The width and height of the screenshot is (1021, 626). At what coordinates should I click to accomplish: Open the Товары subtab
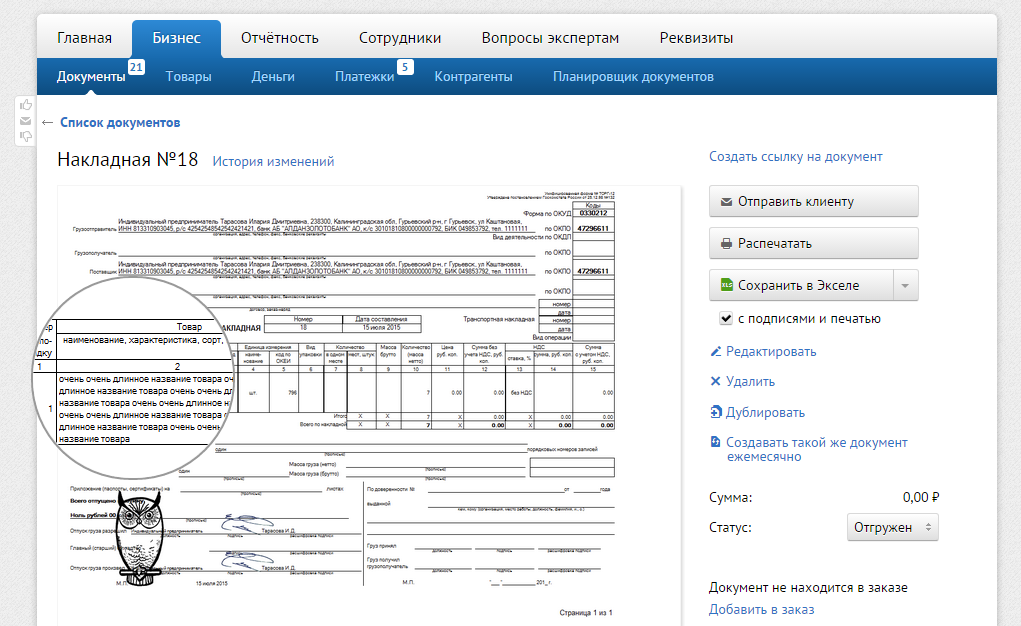pyautogui.click(x=188, y=77)
